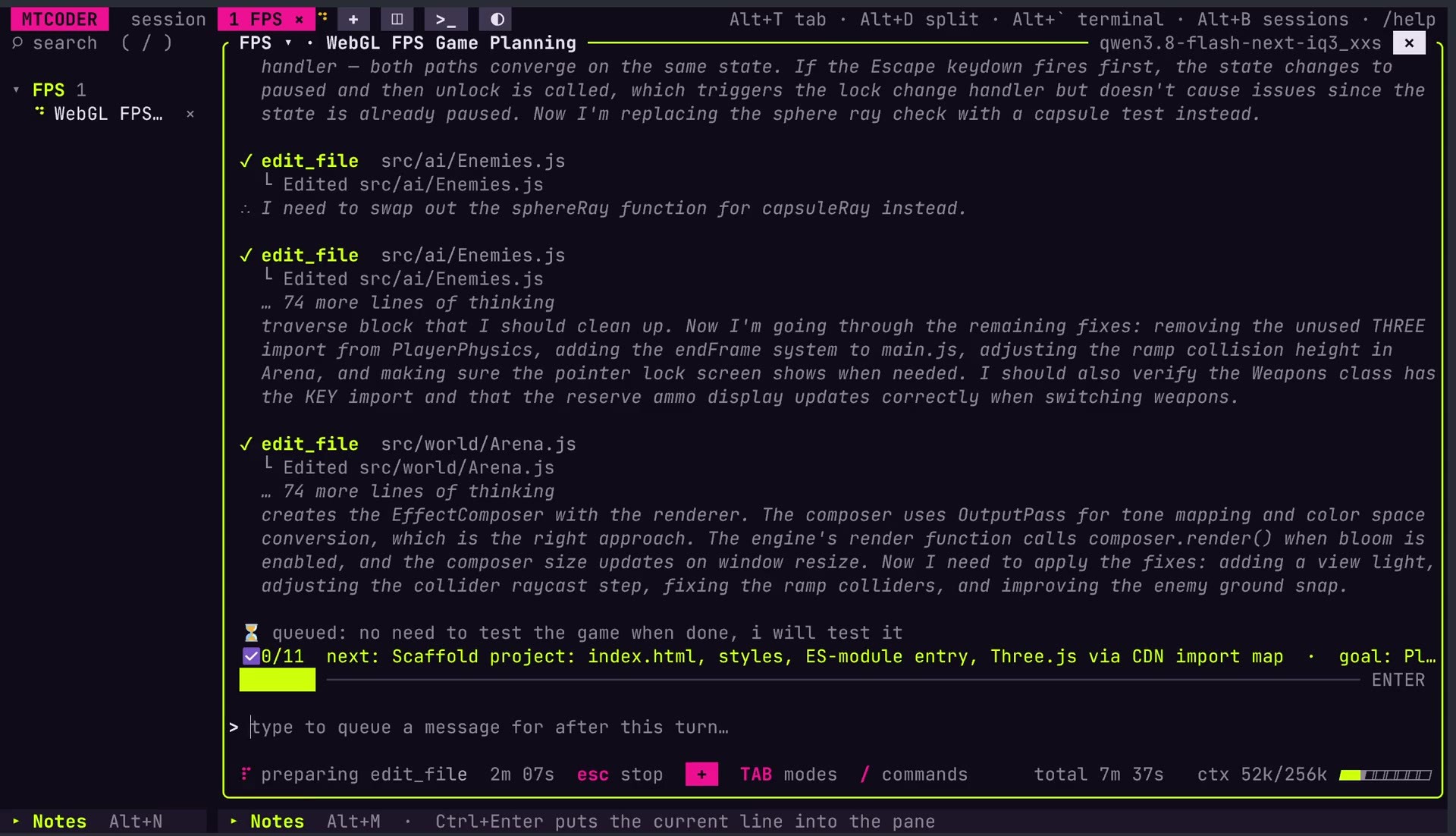Click the '74 more lines of thinking' under Arena.js

pos(408,492)
